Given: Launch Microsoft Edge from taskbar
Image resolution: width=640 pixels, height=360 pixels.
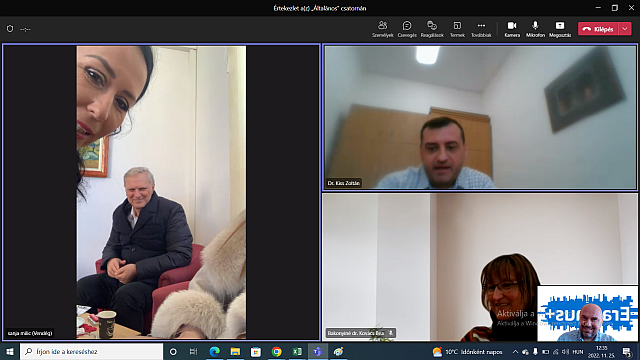Looking at the screenshot, I should [x=214, y=351].
